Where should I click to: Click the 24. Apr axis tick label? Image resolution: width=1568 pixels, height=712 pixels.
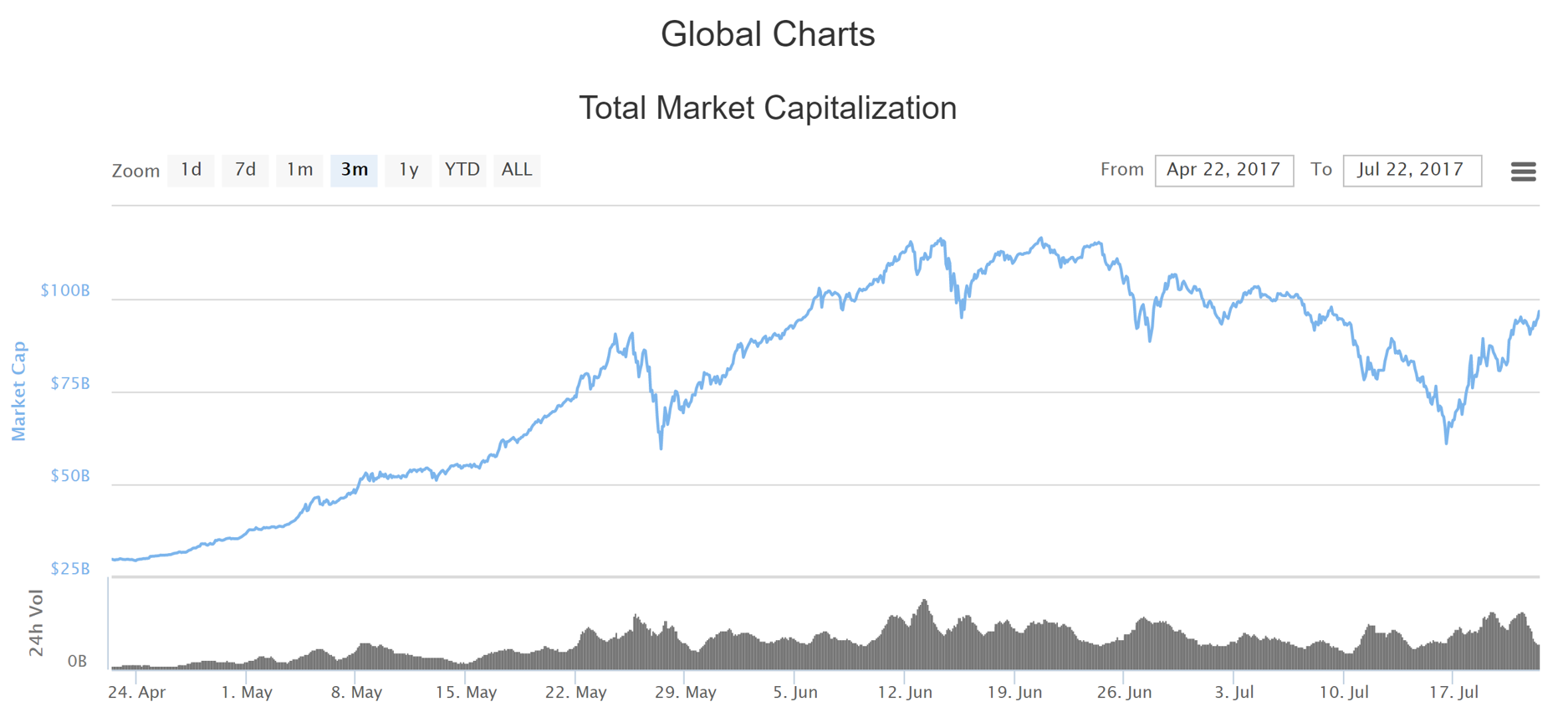tap(137, 692)
